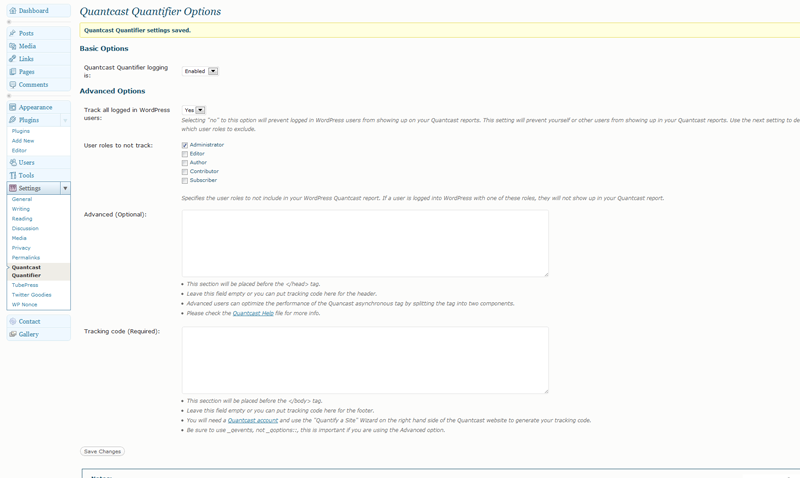Click the Contact icon in sidebar
Viewport: 800px width, 479px height.
[13, 321]
